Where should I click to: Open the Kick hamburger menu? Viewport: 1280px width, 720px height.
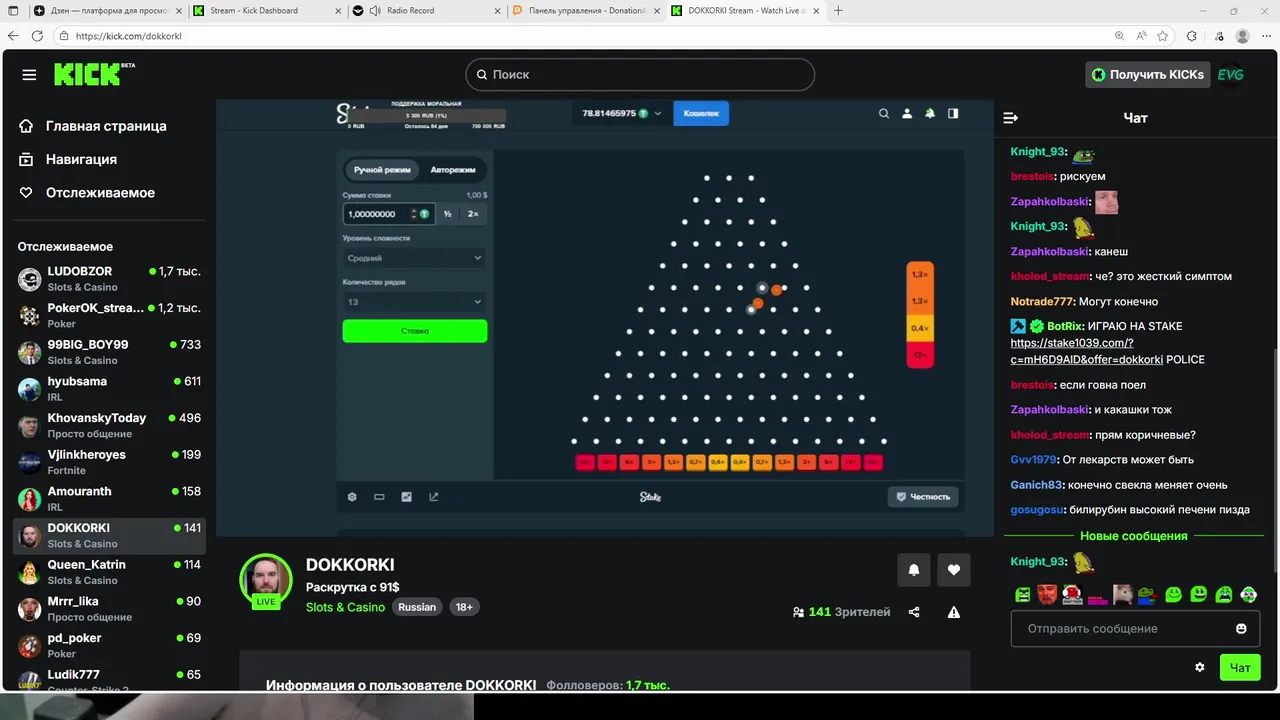click(x=29, y=75)
